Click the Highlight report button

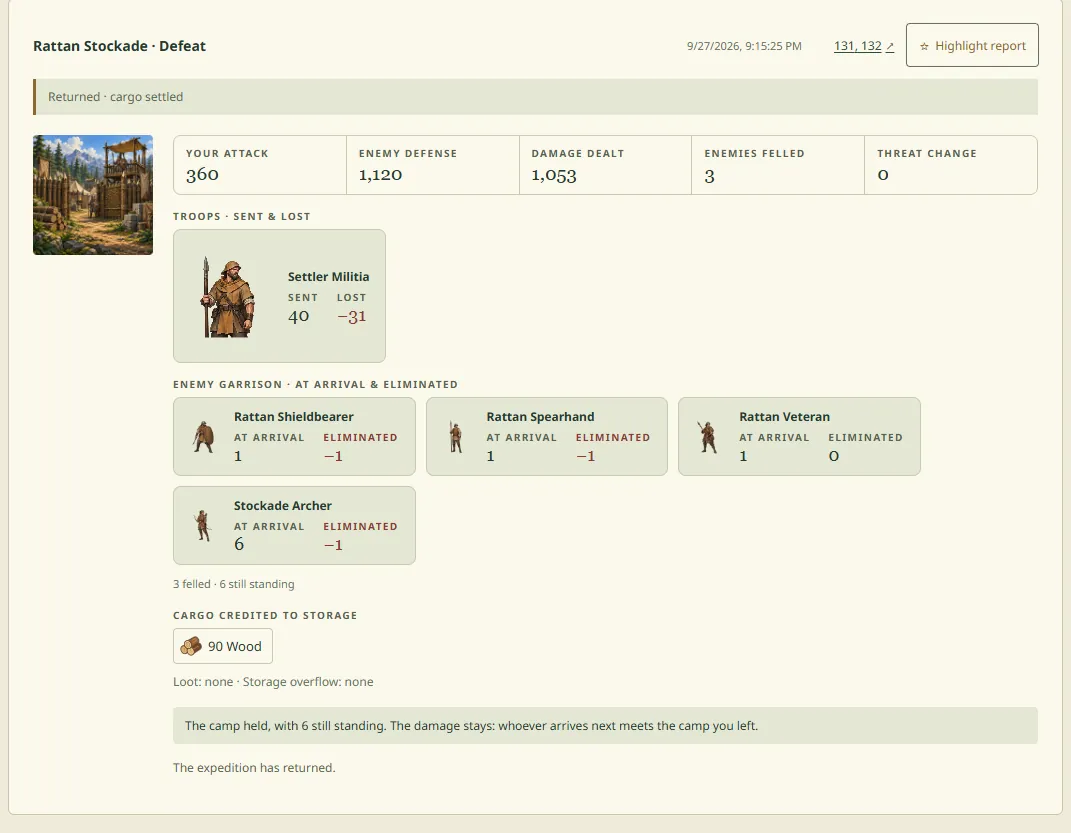click(x=972, y=45)
